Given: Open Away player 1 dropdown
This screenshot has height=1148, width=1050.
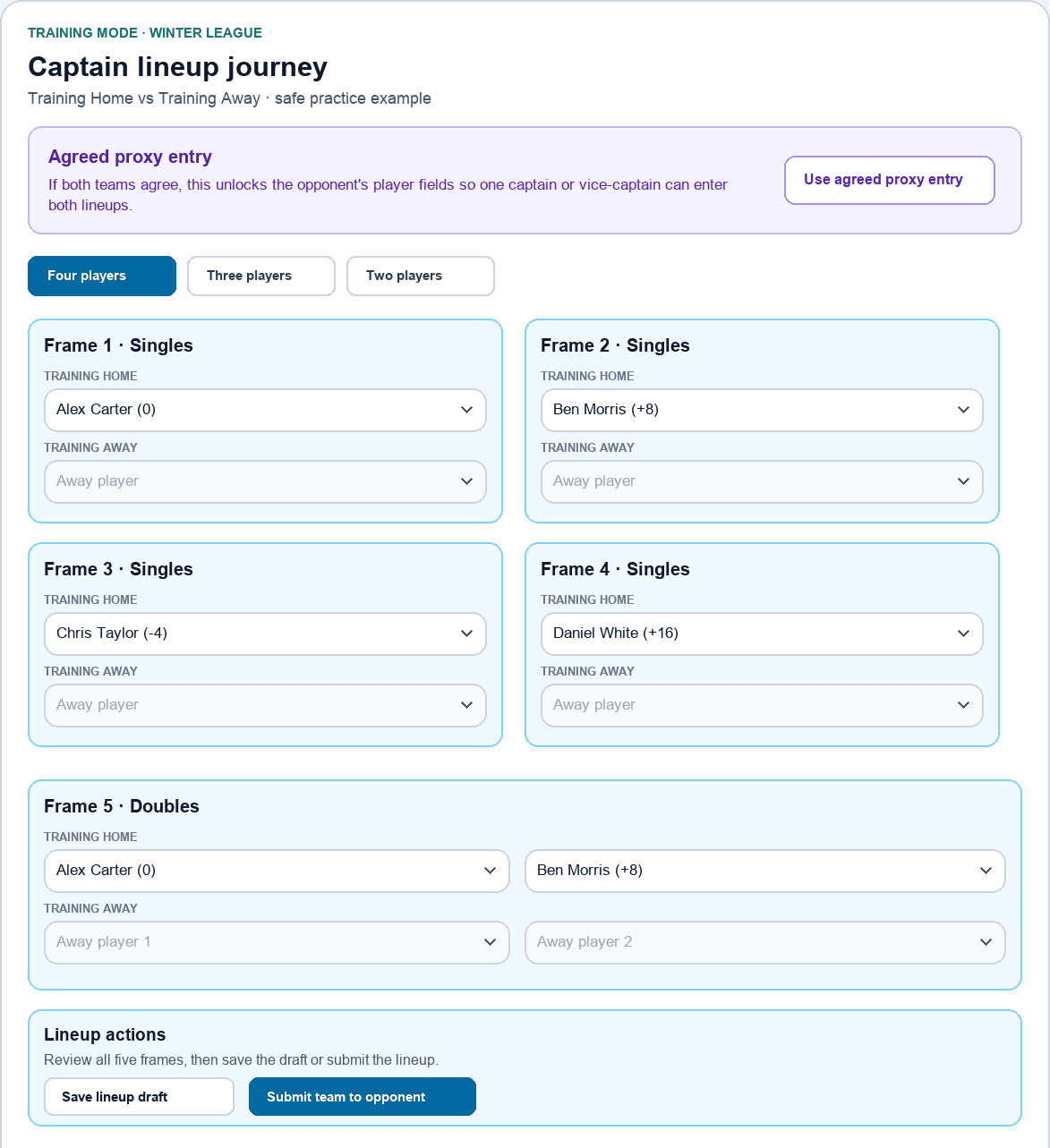Looking at the screenshot, I should click(277, 942).
